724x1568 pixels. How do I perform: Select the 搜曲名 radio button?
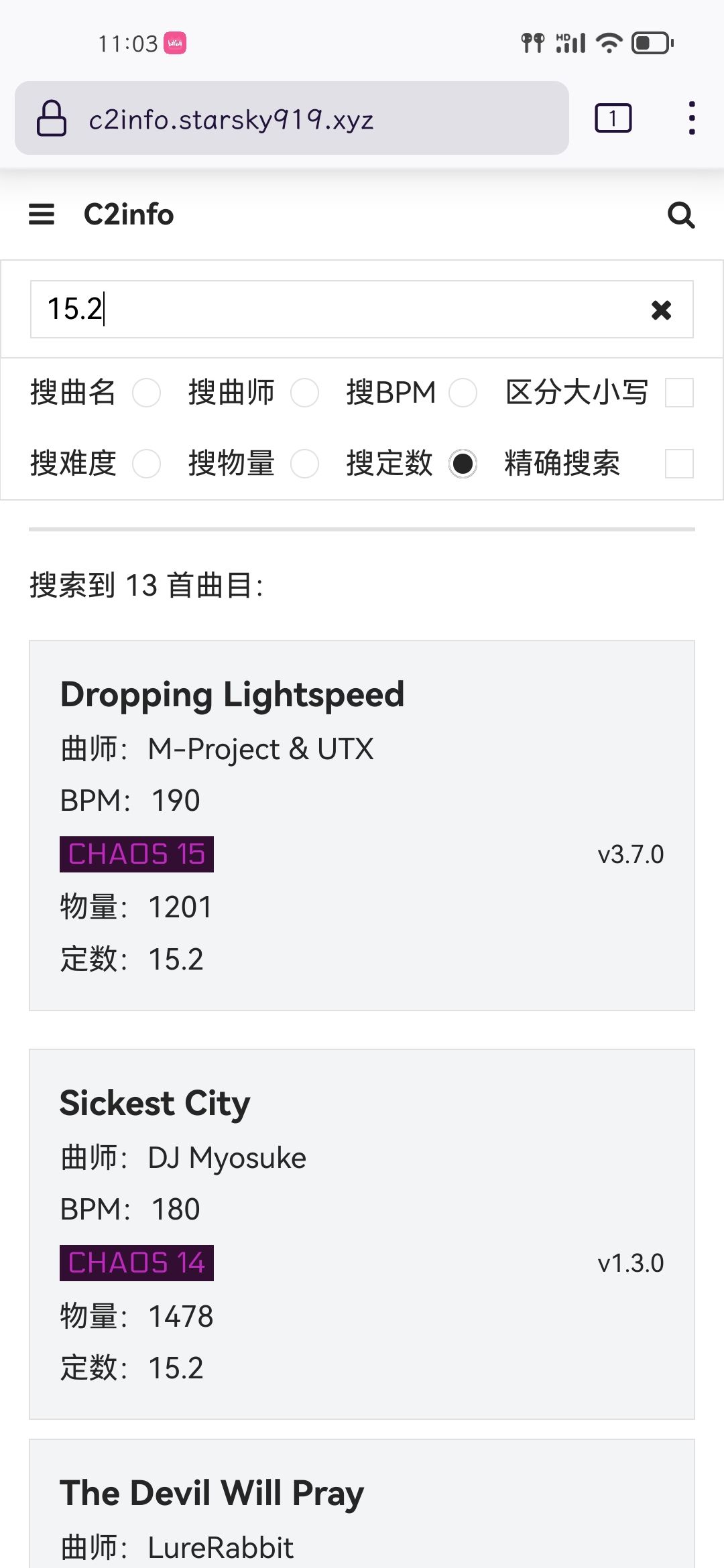pyautogui.click(x=146, y=393)
